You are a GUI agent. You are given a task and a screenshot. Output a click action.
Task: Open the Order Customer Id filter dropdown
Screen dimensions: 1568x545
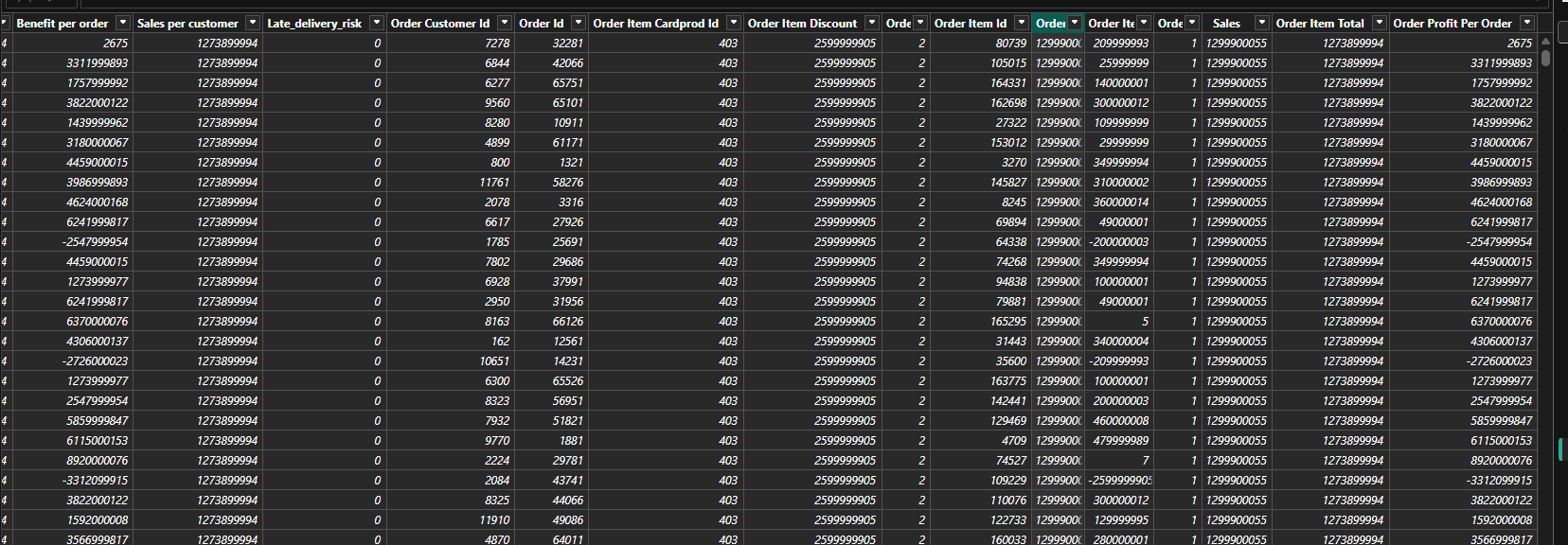[x=504, y=23]
